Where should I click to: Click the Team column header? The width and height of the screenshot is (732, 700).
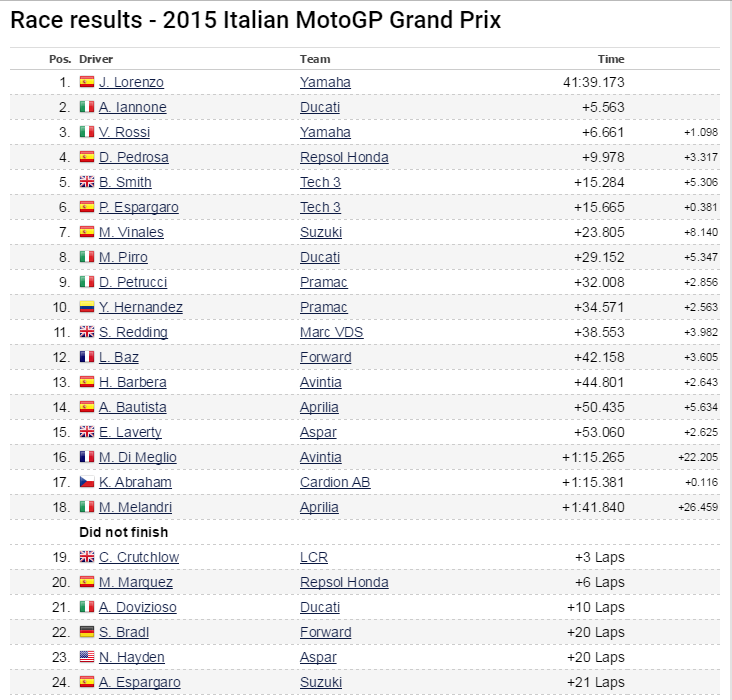tap(315, 59)
